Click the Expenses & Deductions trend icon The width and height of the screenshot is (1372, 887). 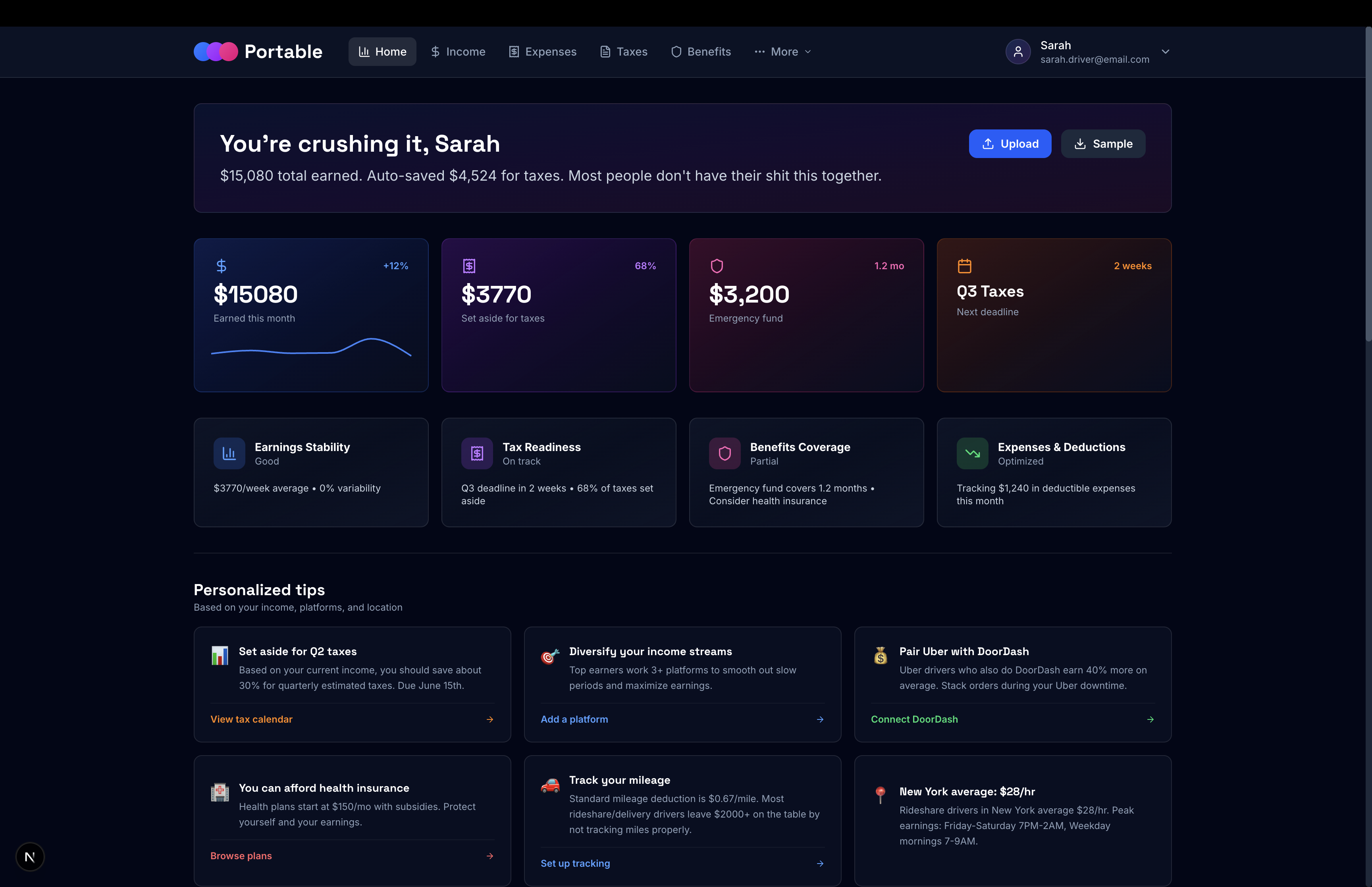972,453
